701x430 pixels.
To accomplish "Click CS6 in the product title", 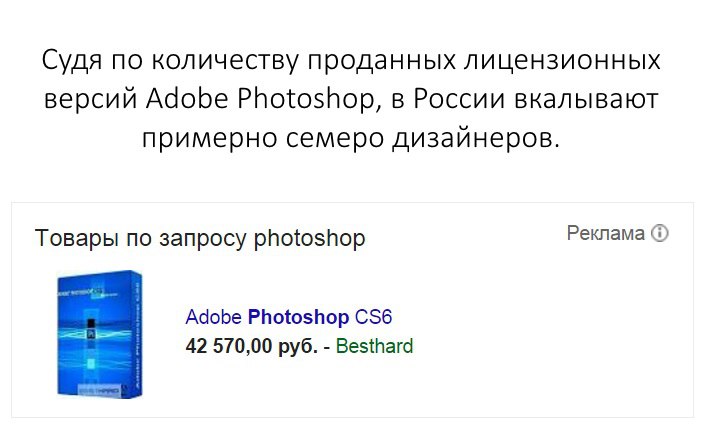I will pyautogui.click(x=374, y=318).
